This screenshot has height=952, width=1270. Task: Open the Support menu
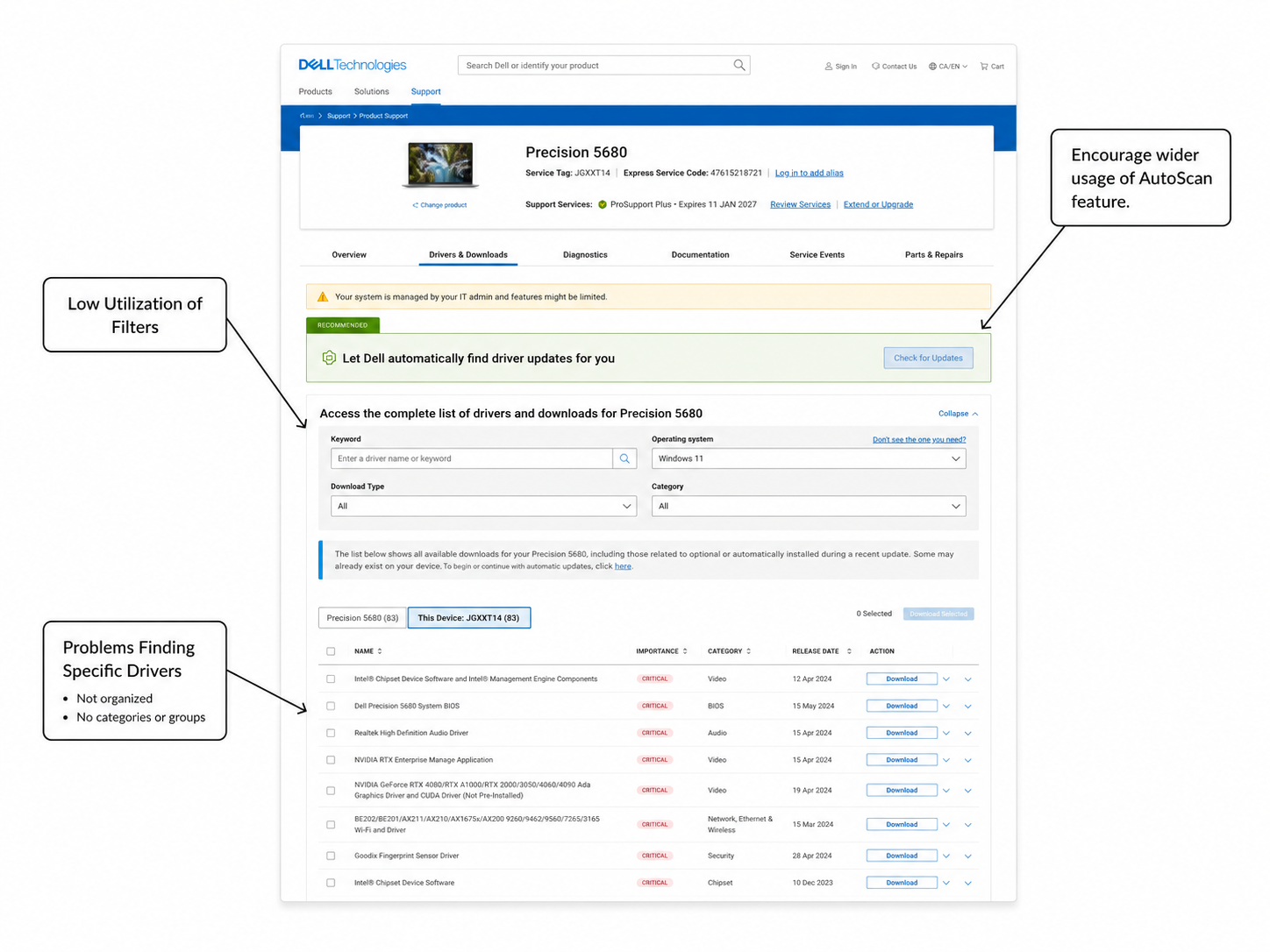(425, 91)
